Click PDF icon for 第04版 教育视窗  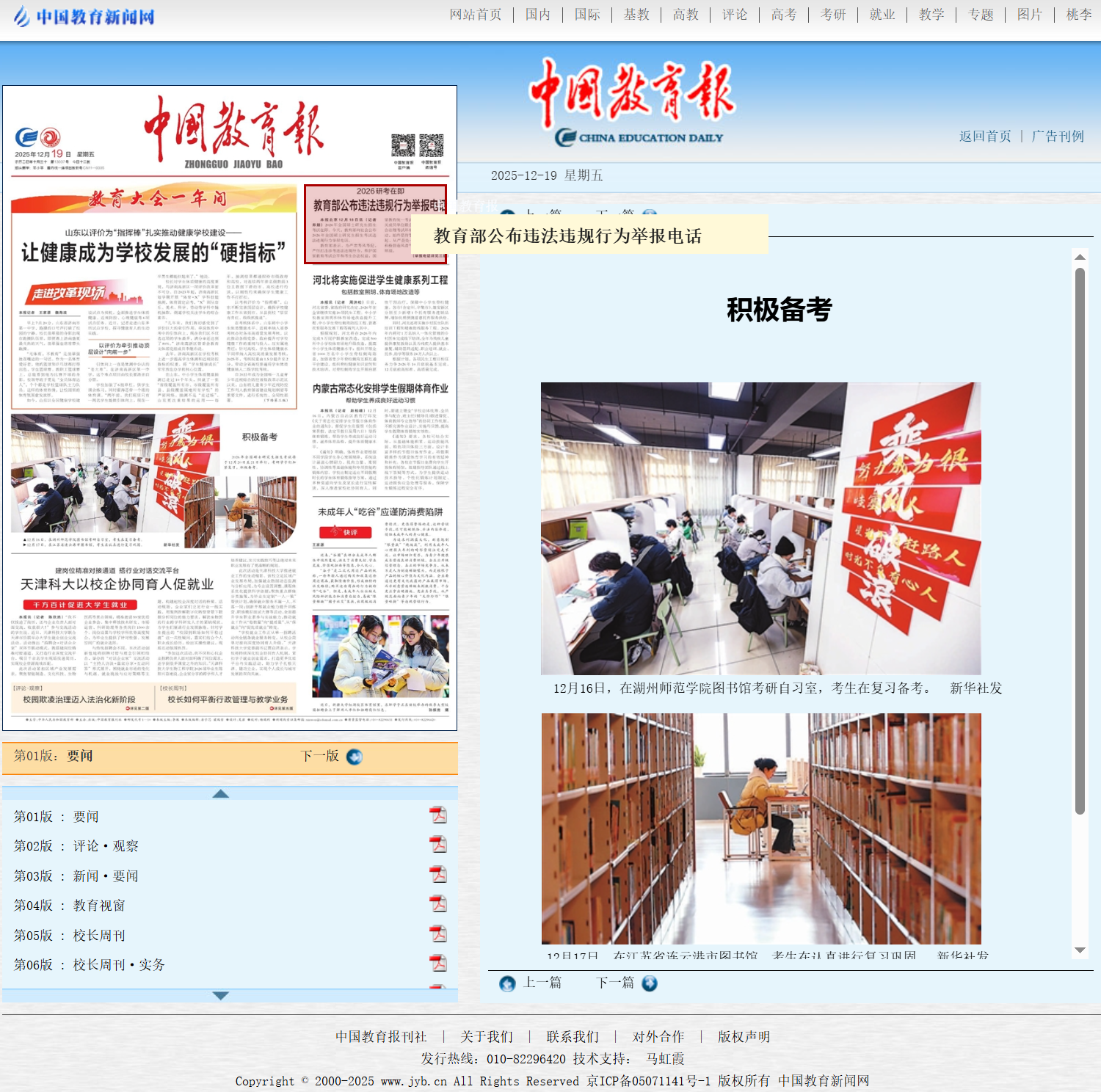438,904
